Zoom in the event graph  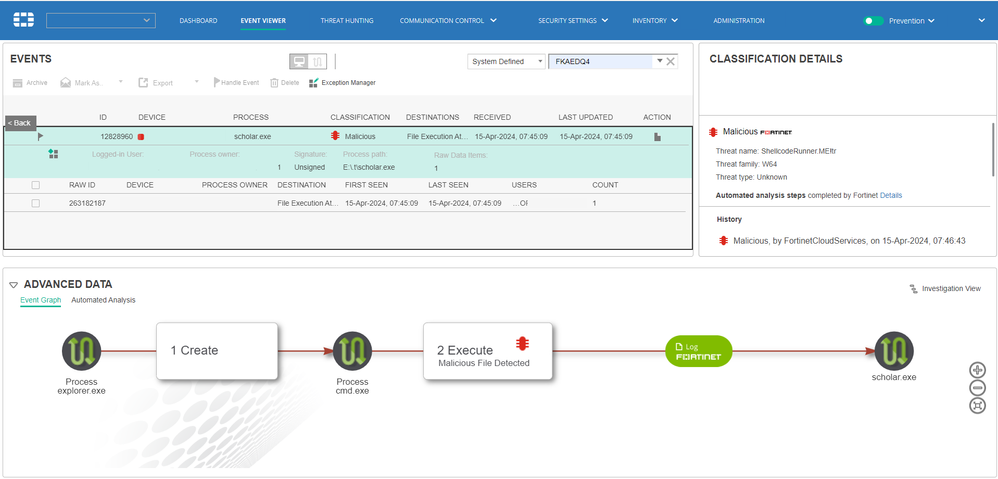(x=977, y=370)
